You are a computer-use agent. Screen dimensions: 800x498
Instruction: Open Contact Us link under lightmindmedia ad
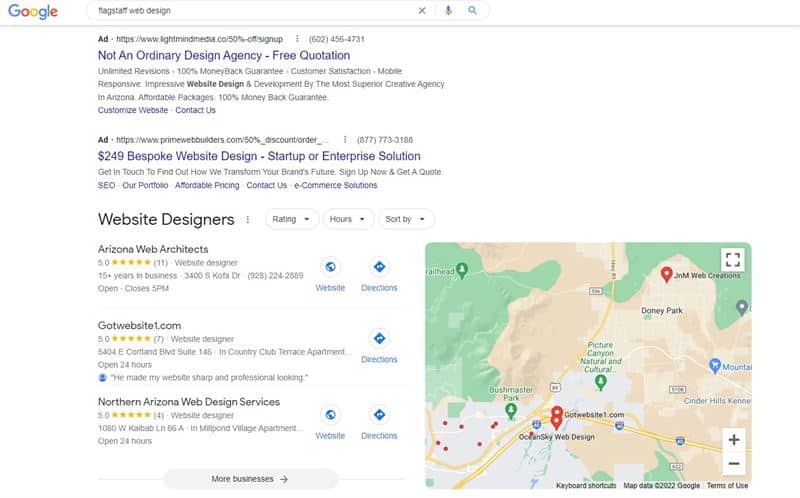195,110
